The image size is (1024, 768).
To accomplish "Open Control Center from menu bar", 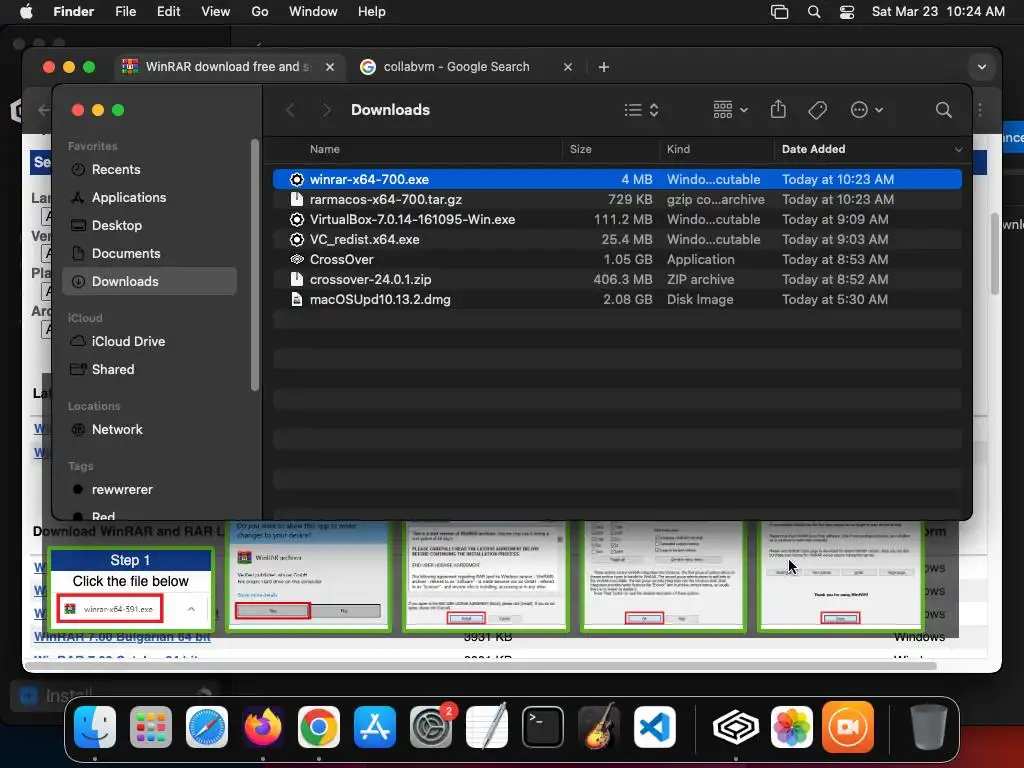I will [846, 12].
